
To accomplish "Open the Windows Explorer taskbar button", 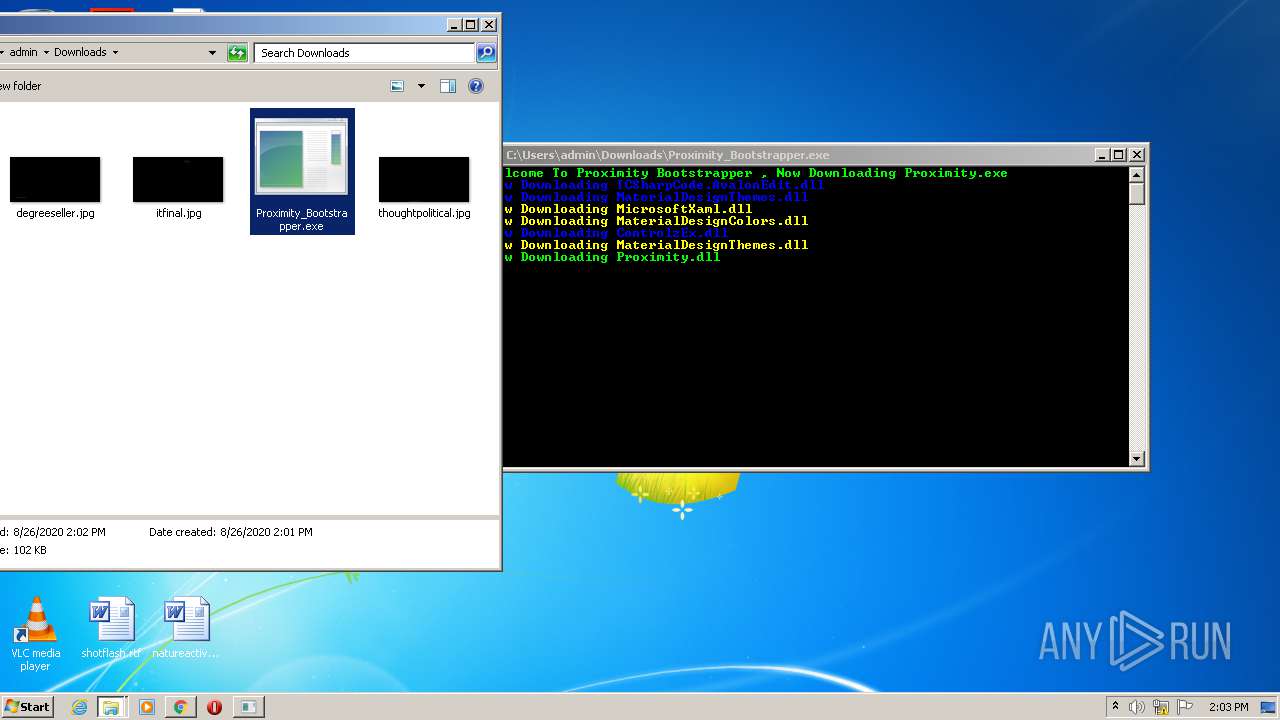I will click(x=111, y=707).
